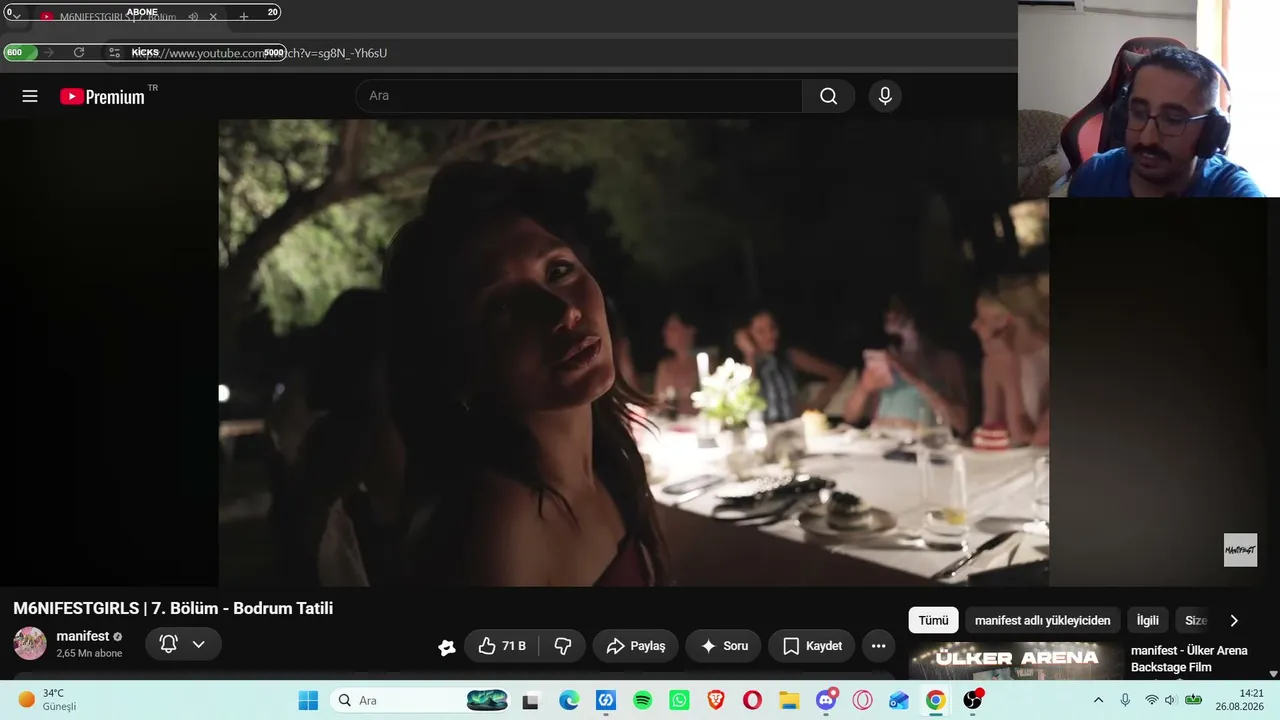Screen dimensions: 1280x720
Task: Show more filter chips with right arrow
Action: pyautogui.click(x=1234, y=621)
